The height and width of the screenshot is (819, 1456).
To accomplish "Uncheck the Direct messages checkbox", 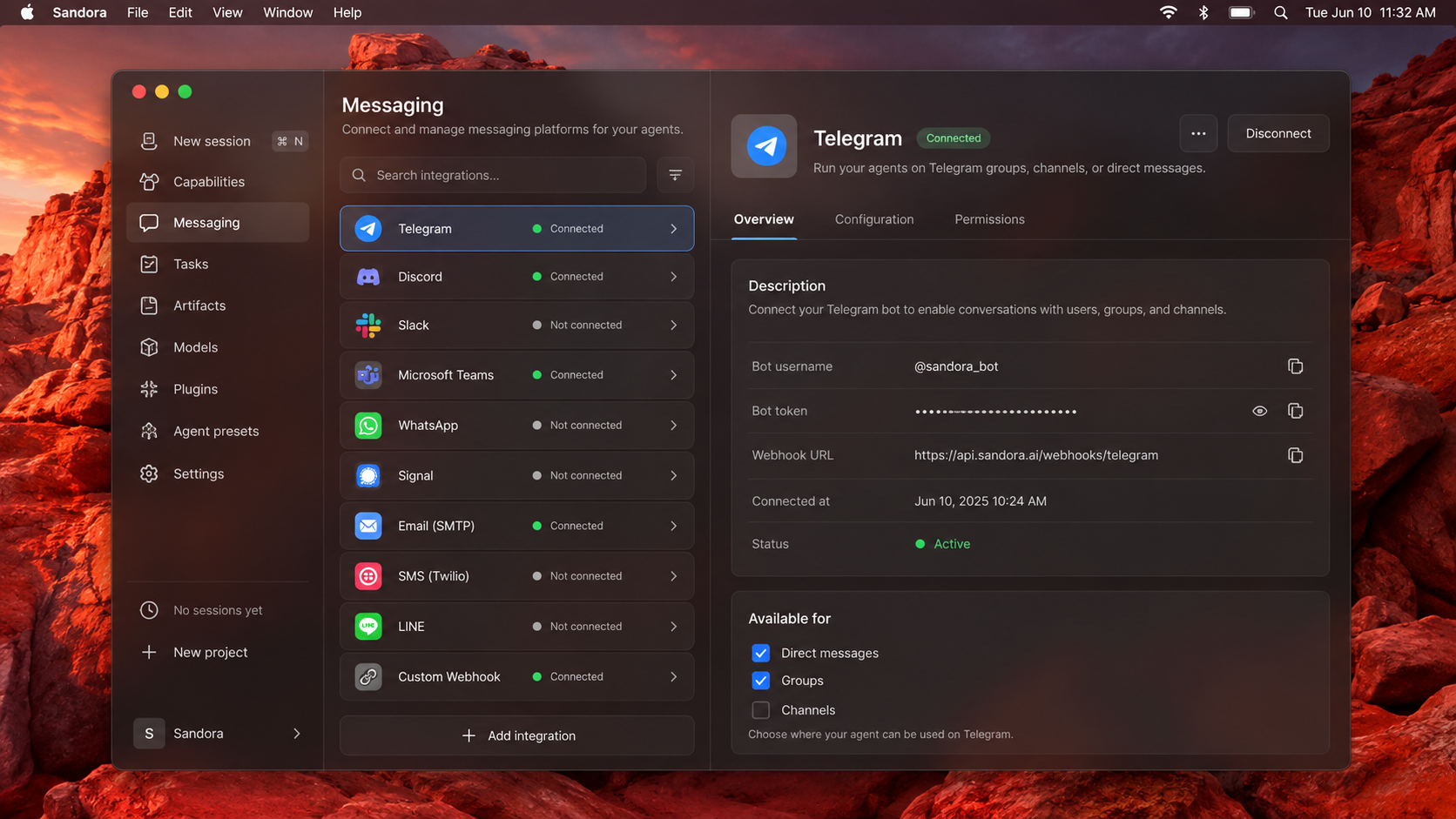I will coord(760,653).
